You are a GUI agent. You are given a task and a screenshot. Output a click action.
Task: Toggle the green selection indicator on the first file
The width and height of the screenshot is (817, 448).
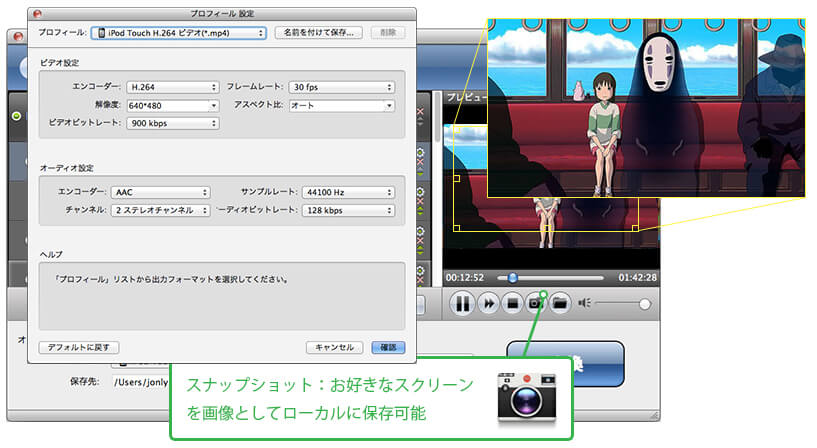[x=17, y=116]
